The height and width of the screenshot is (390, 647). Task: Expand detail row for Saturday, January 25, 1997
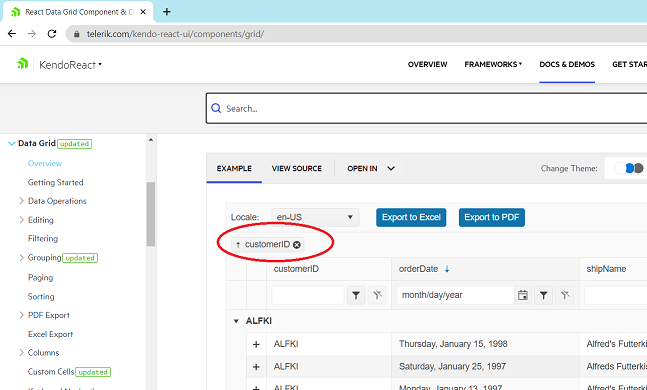point(256,367)
